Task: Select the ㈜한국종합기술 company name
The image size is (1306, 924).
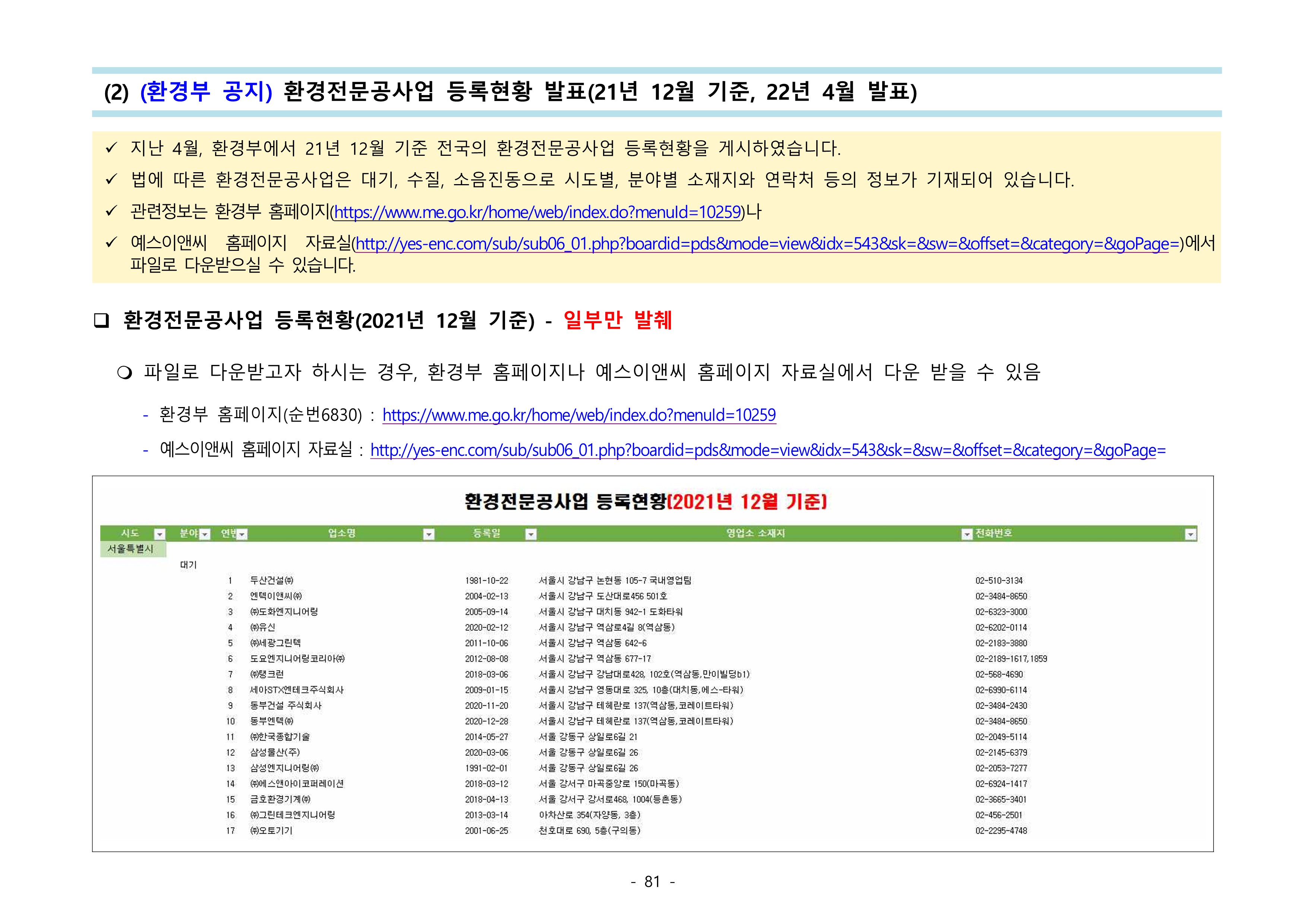Action: pos(280,737)
